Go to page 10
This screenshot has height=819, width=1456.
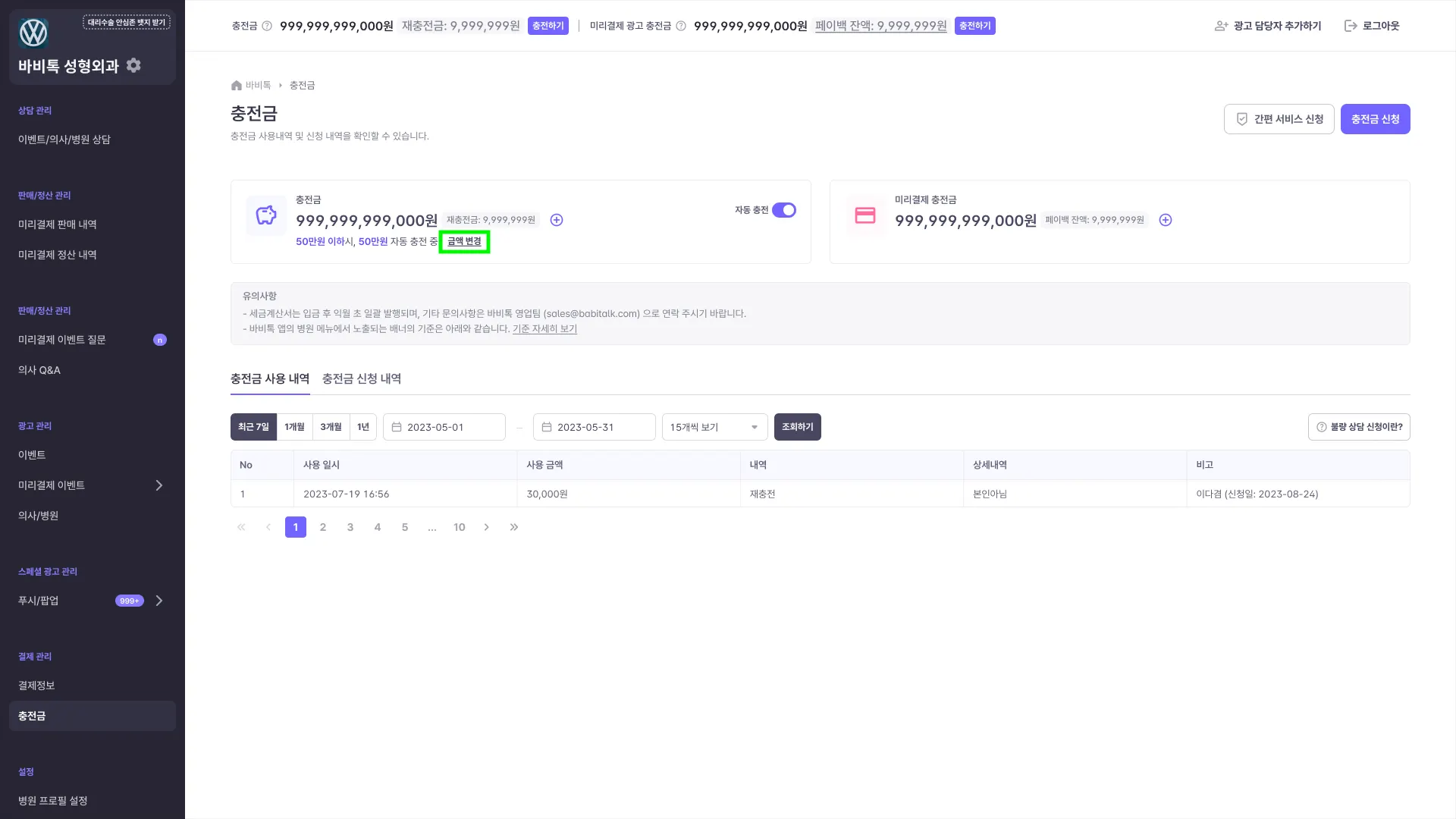point(460,527)
